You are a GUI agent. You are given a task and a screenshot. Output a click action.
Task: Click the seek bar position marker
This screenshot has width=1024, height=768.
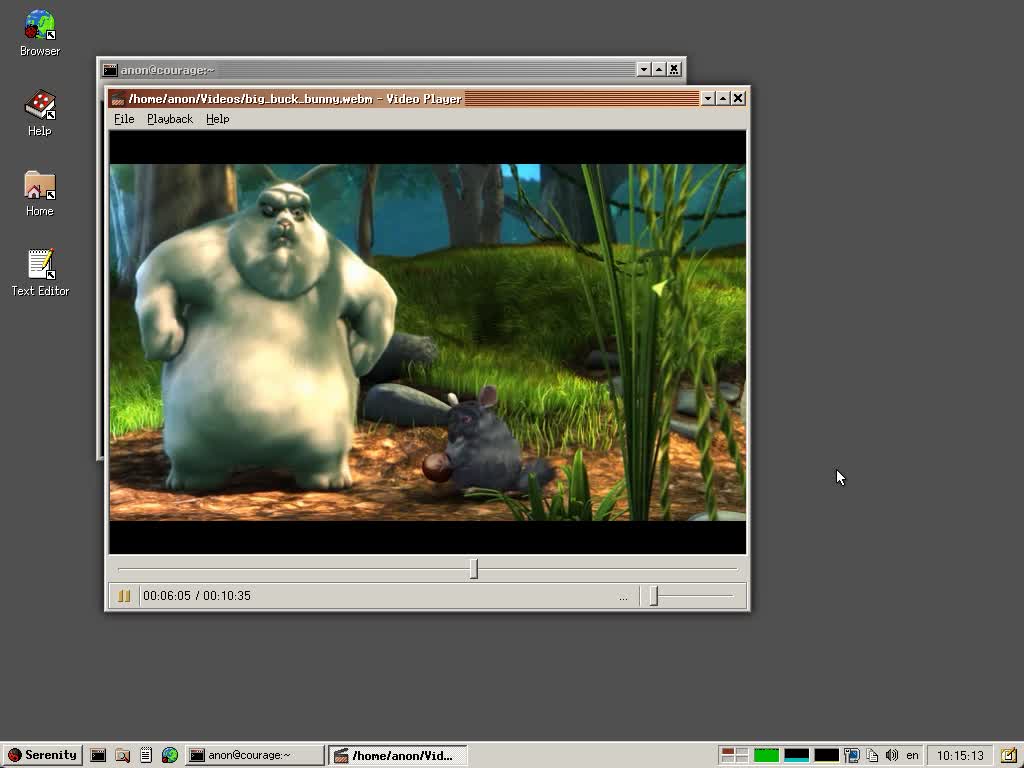pyautogui.click(x=474, y=568)
